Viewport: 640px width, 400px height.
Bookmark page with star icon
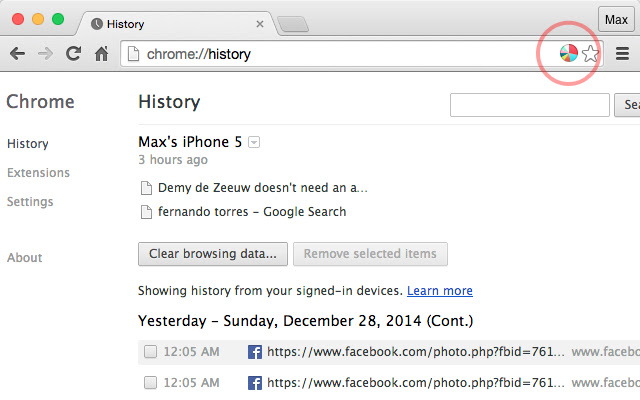[591, 54]
